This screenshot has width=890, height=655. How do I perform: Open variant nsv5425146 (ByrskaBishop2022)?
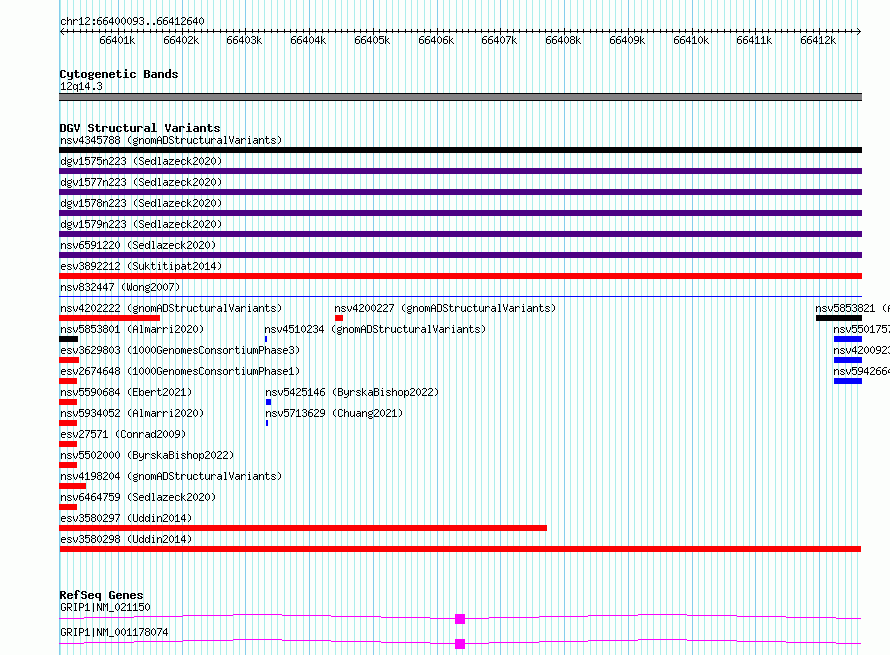(x=352, y=392)
